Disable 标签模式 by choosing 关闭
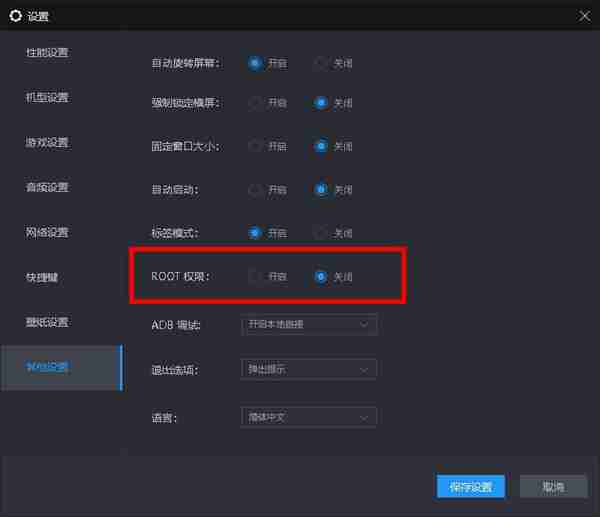 [321, 233]
